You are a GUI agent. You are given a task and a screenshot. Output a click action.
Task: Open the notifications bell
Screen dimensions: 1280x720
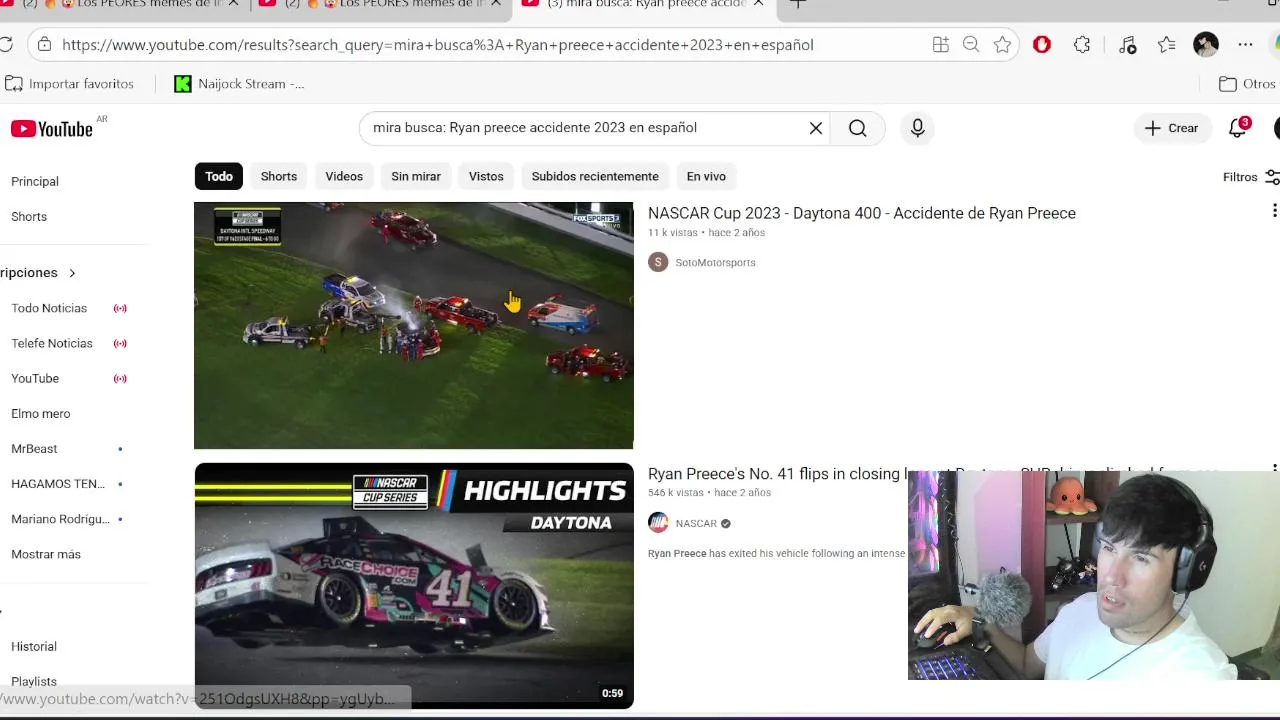1238,128
